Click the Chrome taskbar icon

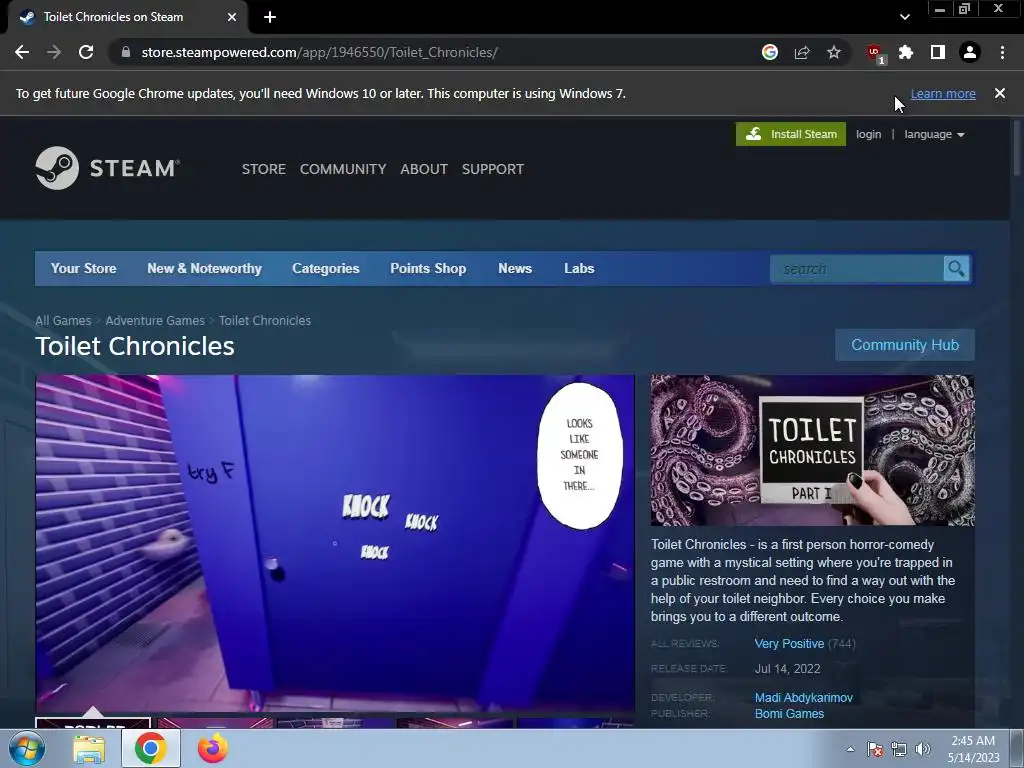point(151,748)
